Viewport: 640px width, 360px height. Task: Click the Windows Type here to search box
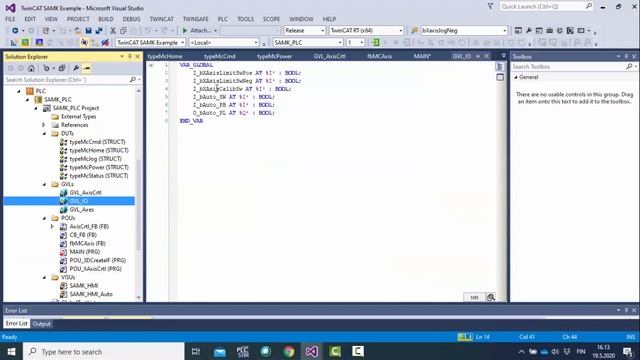click(104, 351)
